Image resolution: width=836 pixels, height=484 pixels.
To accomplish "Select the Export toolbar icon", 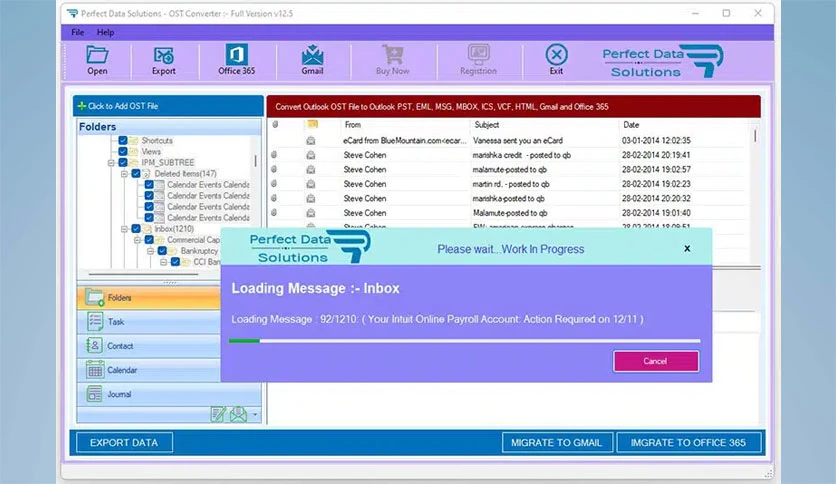I will pos(164,55).
